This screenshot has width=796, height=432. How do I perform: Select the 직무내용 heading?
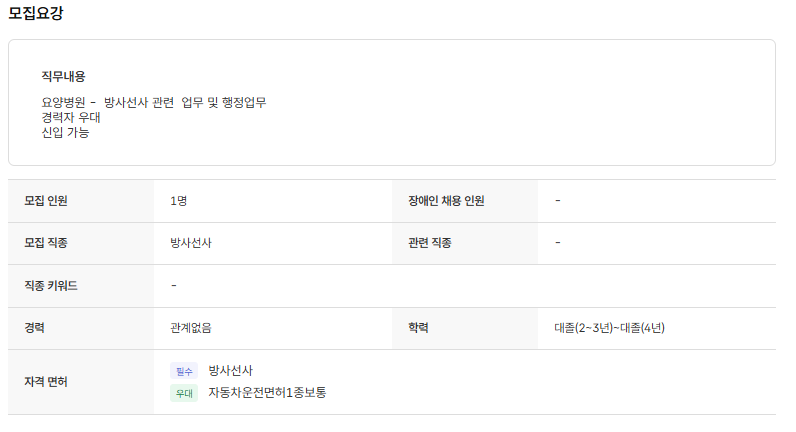(63, 76)
